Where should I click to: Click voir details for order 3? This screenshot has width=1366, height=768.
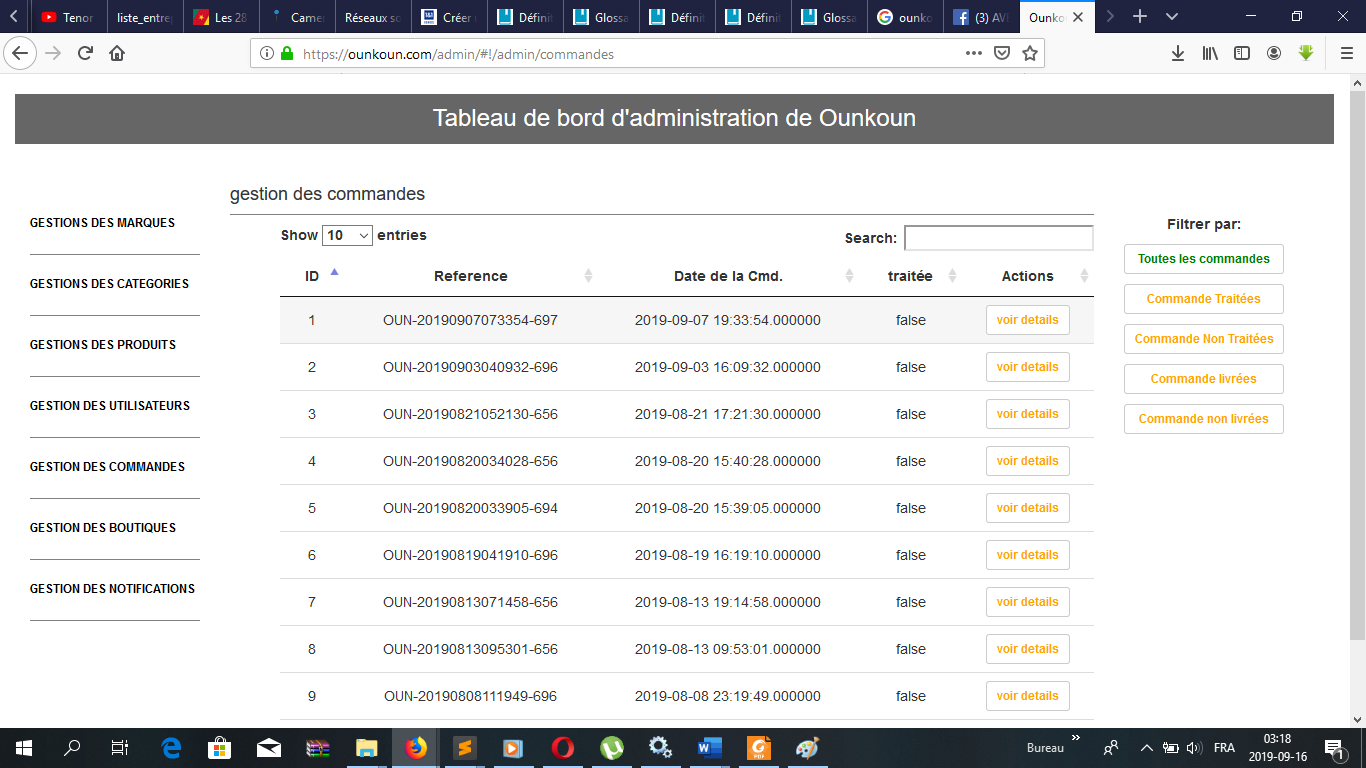[1027, 414]
